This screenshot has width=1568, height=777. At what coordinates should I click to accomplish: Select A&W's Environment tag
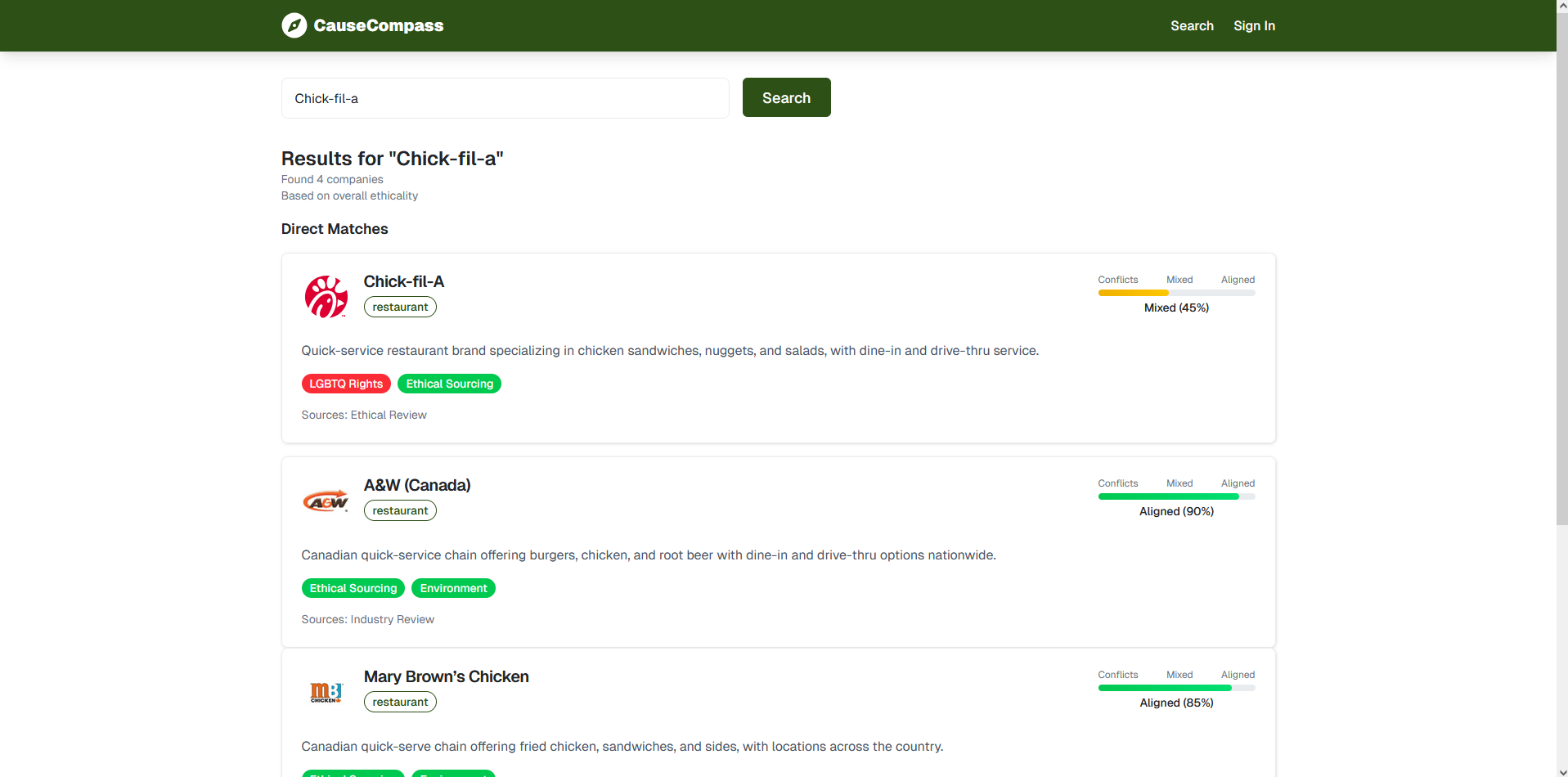pyautogui.click(x=453, y=588)
